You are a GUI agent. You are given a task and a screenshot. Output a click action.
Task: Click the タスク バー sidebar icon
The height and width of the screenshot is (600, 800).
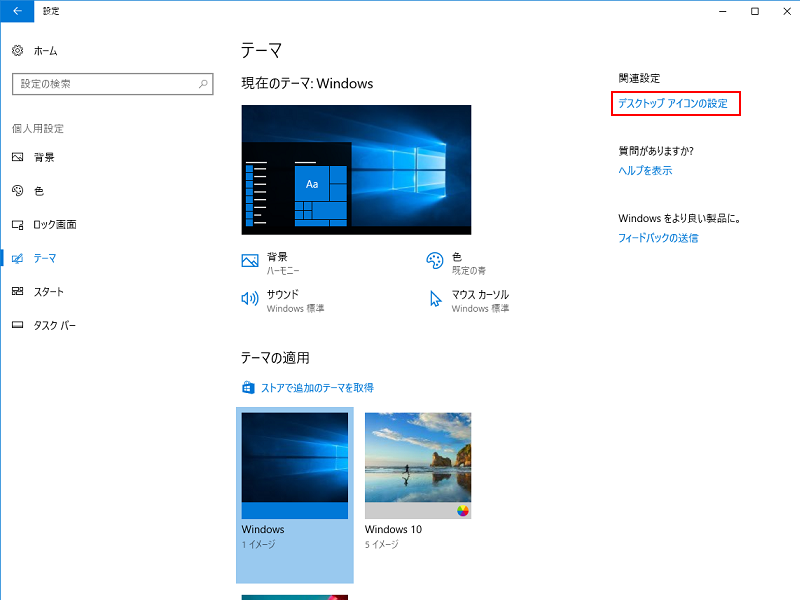pos(17,325)
